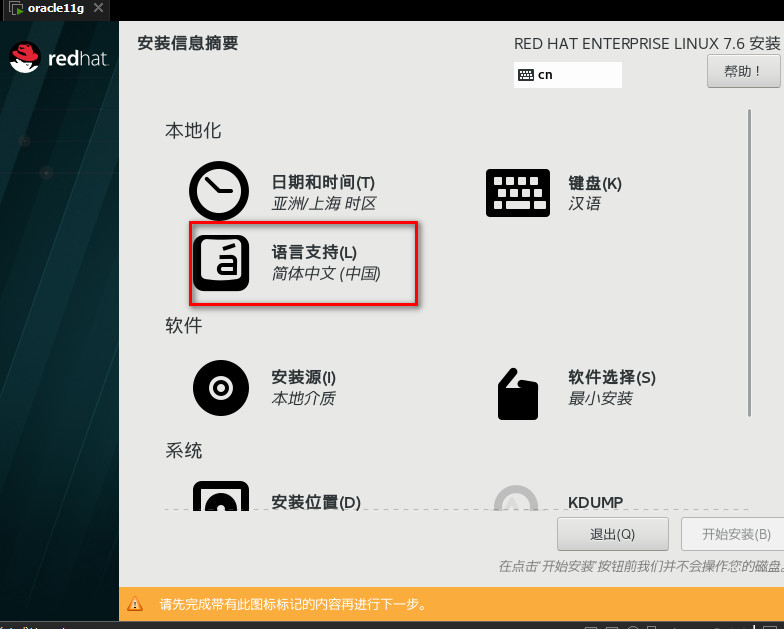Click the installation destination disk icon
This screenshot has width=784, height=629.
[221, 496]
